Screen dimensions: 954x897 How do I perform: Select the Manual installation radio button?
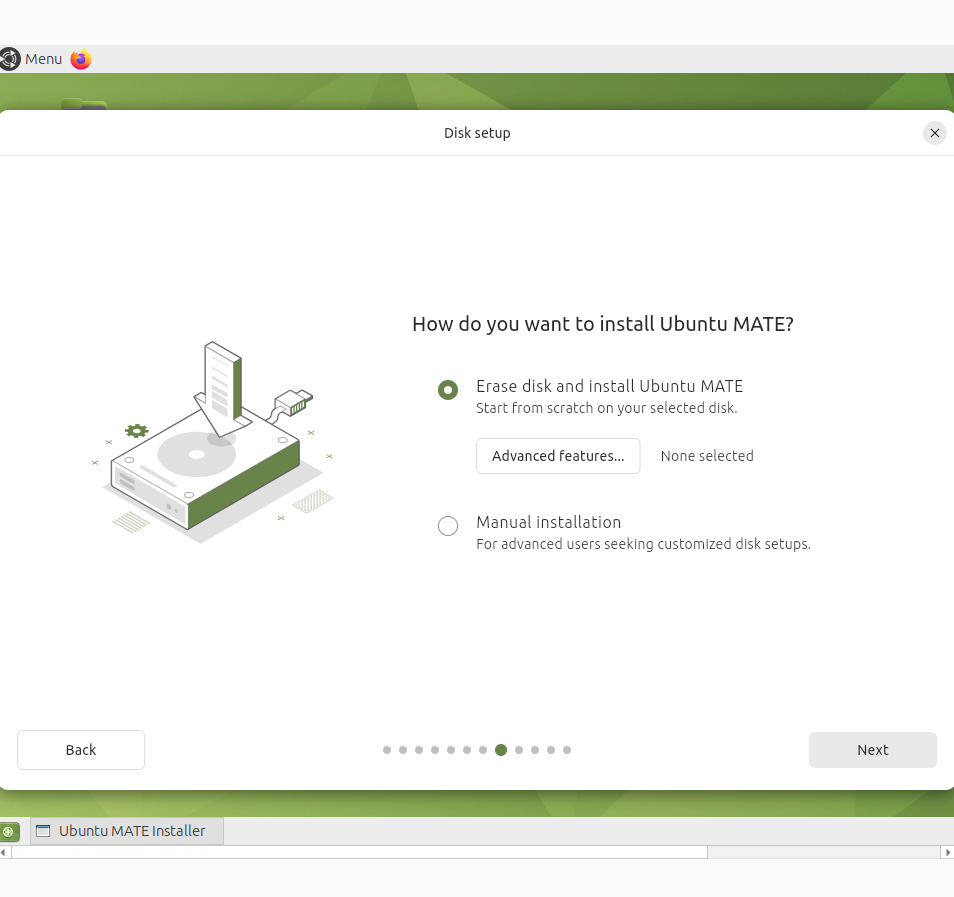pos(448,526)
